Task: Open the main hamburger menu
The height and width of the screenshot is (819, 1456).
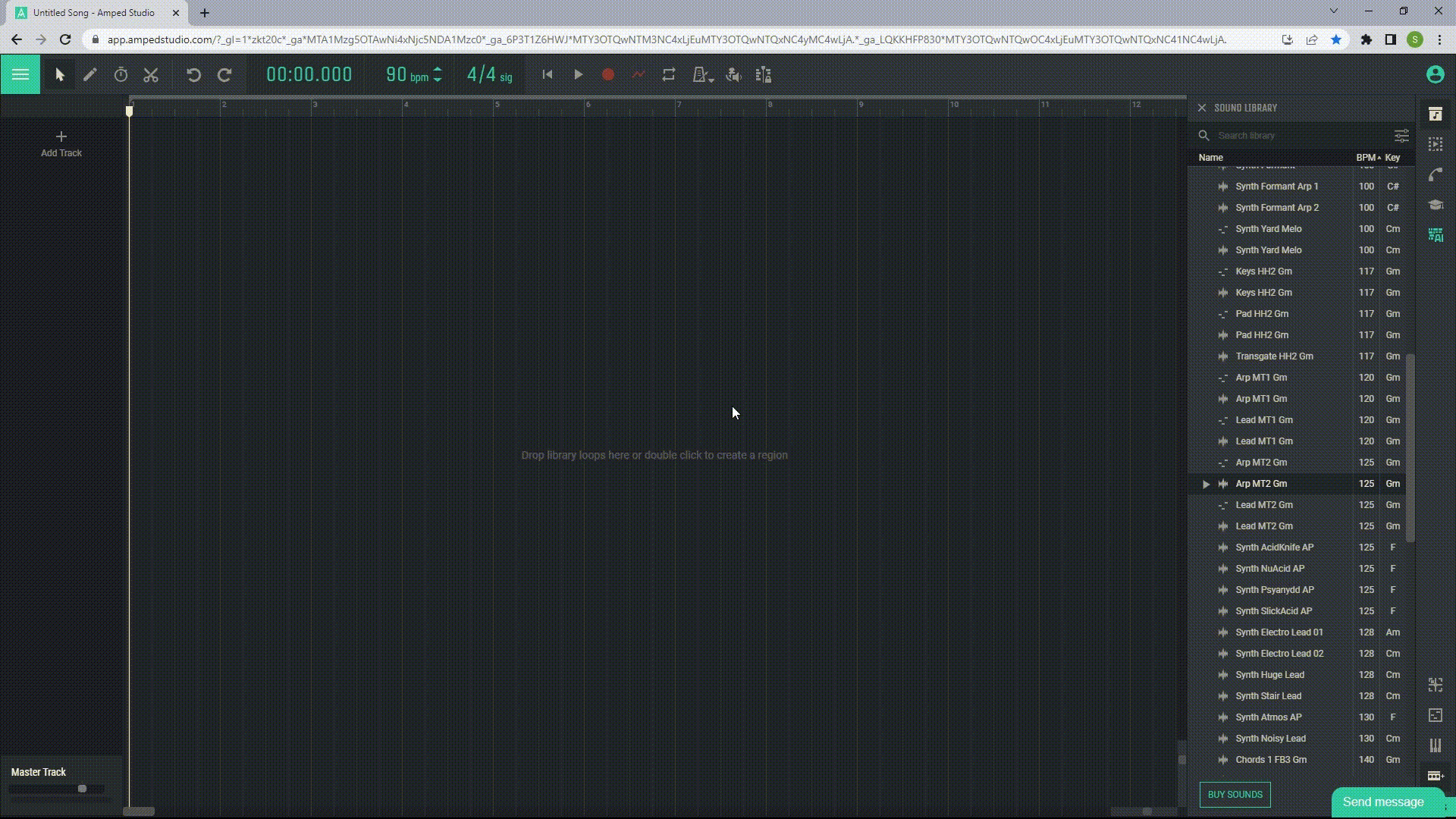Action: [x=20, y=74]
